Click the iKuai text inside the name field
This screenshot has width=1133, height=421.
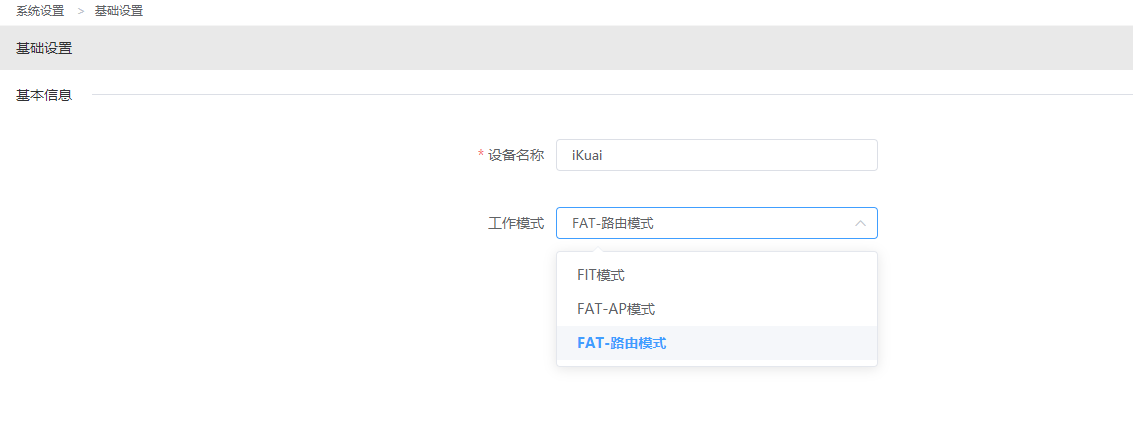[x=587, y=155]
